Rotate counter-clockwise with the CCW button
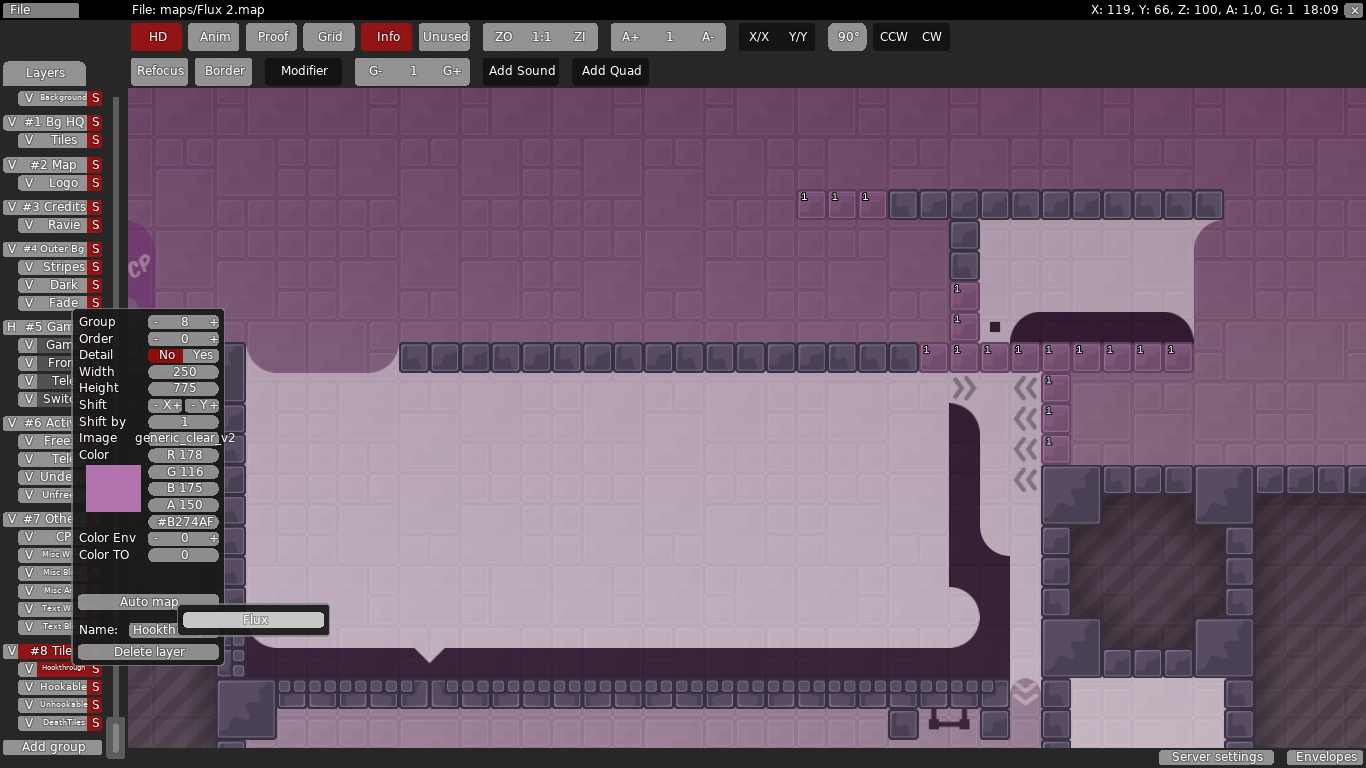The image size is (1366, 768). 893,37
